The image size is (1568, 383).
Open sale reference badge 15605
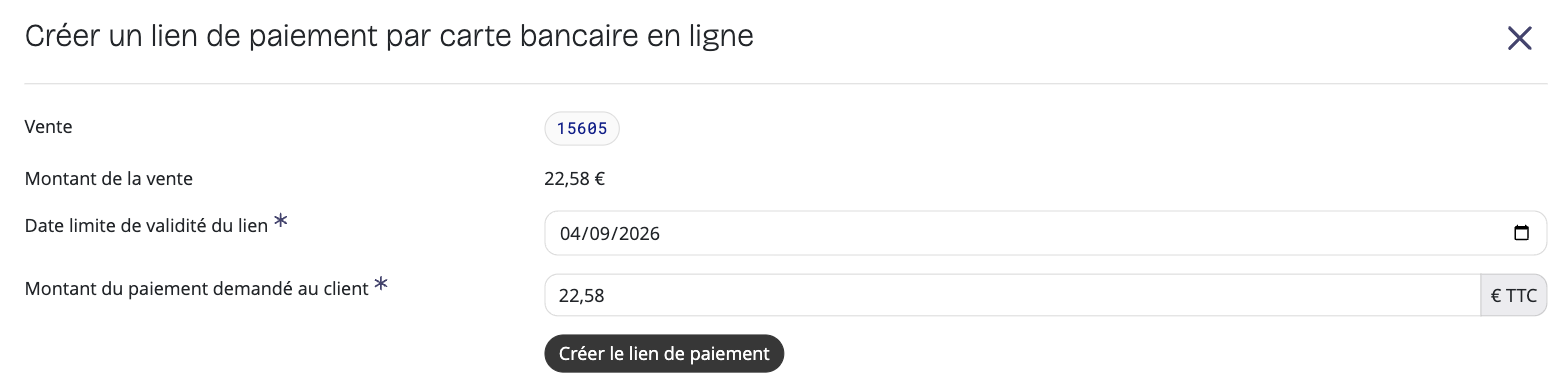click(x=582, y=129)
